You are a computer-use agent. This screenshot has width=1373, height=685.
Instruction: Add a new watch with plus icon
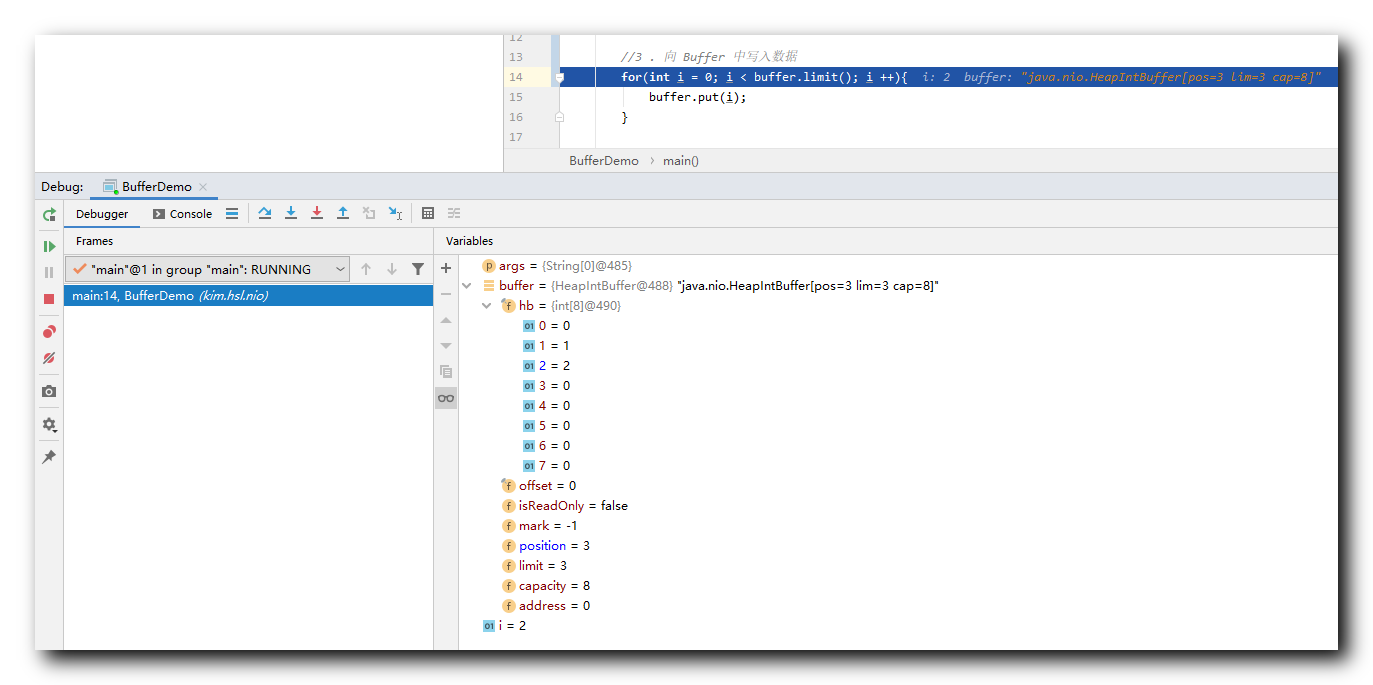coord(446,268)
